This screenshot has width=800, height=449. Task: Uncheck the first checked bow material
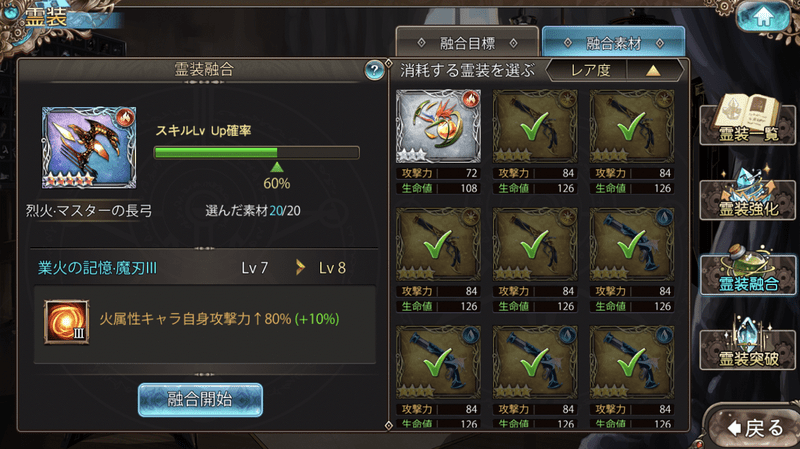tap(535, 127)
